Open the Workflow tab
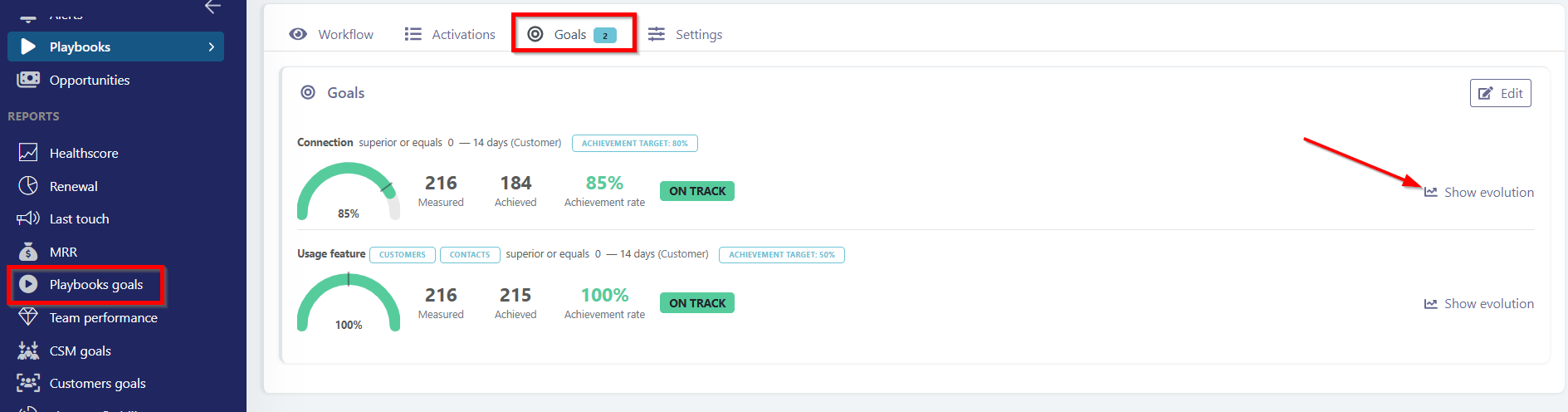Viewport: 1568px width, 412px height. (x=331, y=34)
